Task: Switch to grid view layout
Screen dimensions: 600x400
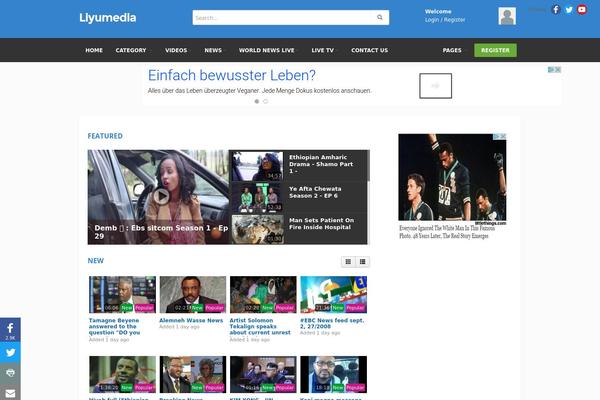Action: [348, 261]
